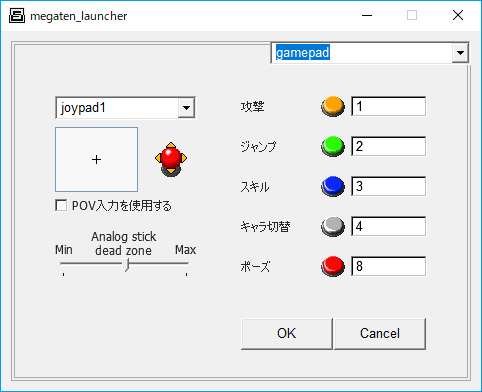Minimize the megaten_launcher window
This screenshot has width=482, height=392.
click(367, 15)
